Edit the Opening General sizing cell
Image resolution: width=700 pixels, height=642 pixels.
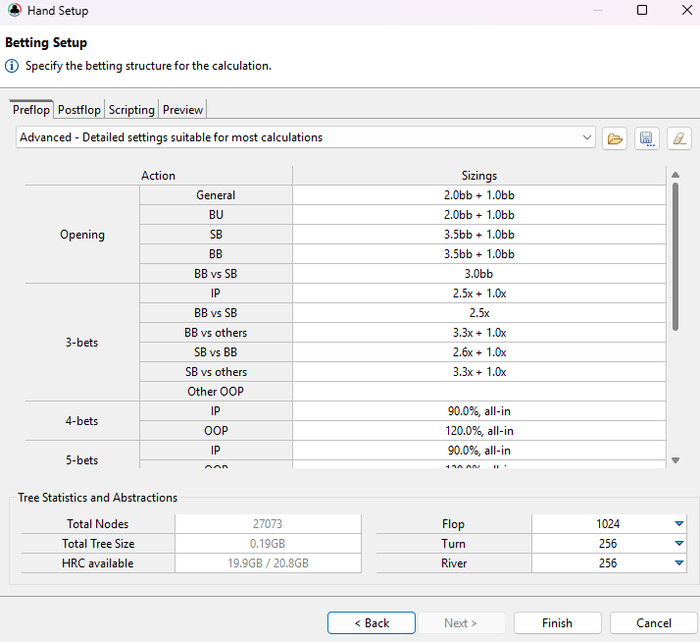[479, 195]
